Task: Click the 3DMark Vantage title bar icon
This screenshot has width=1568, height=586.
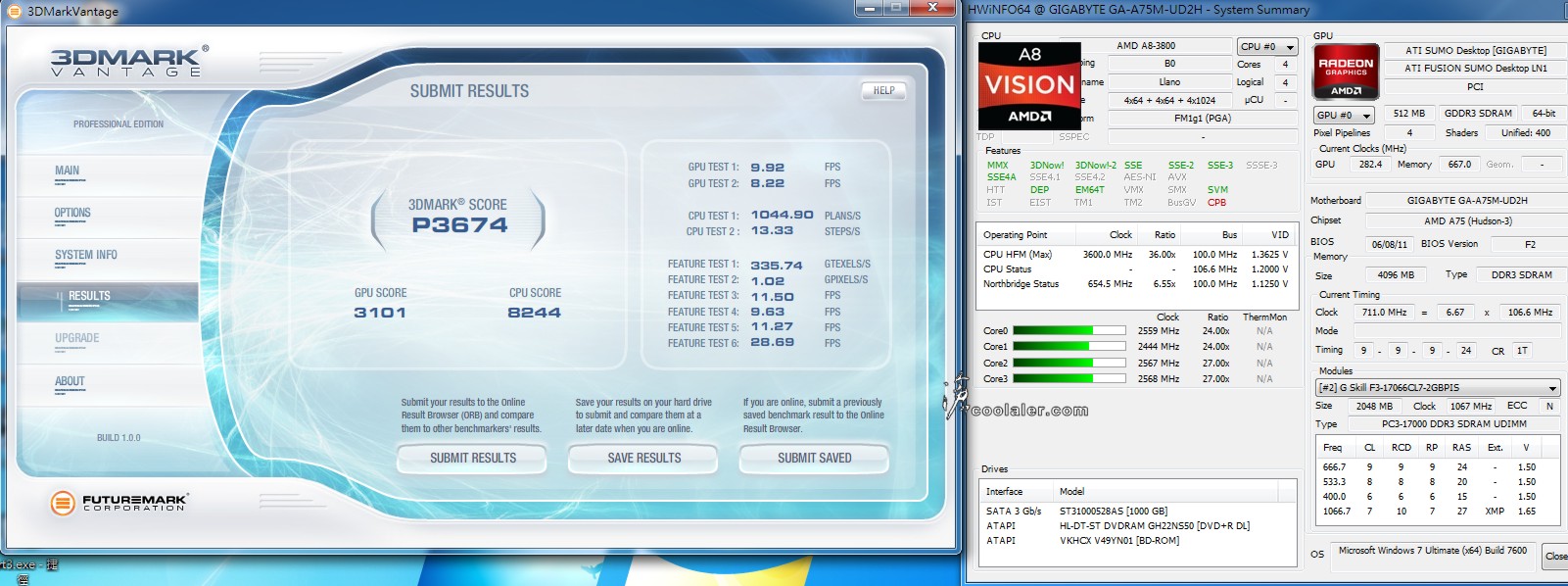Action: [x=14, y=11]
